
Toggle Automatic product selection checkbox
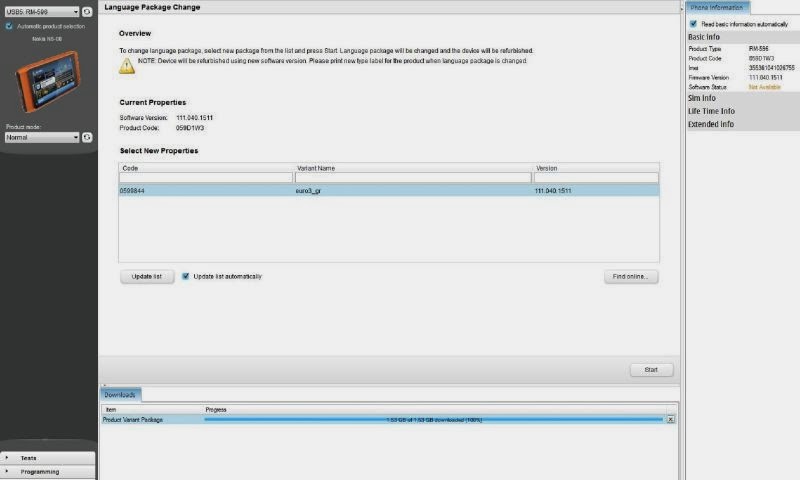pos(9,26)
